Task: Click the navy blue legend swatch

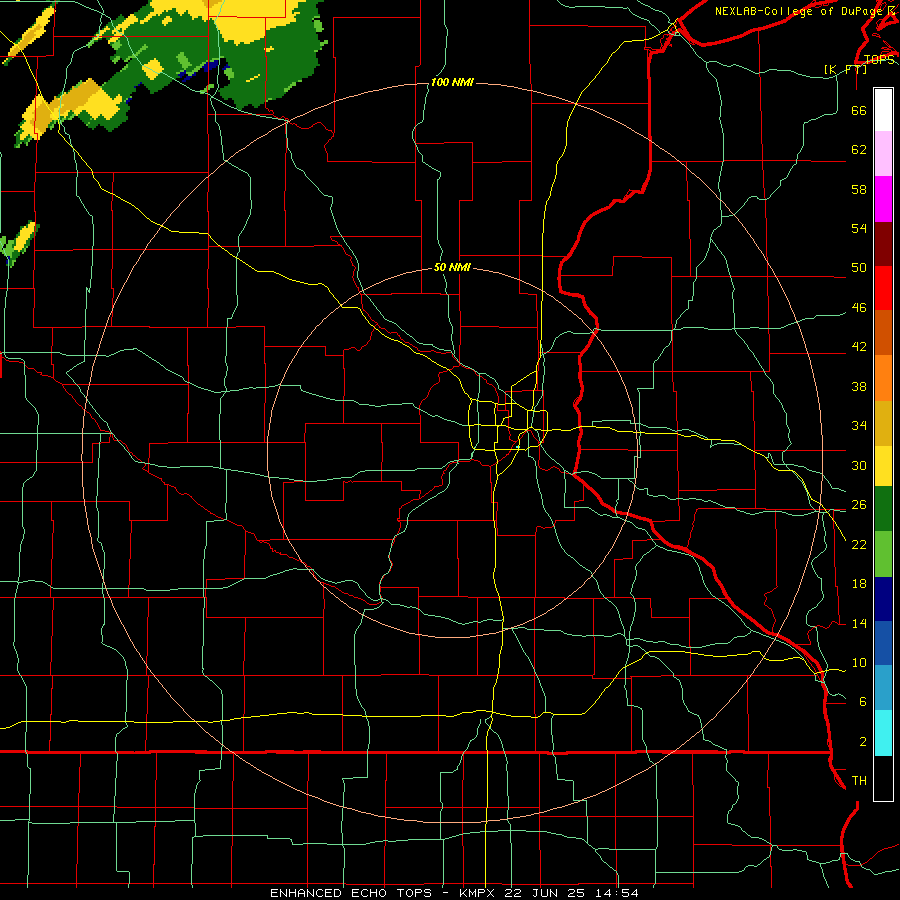Action: point(883,599)
